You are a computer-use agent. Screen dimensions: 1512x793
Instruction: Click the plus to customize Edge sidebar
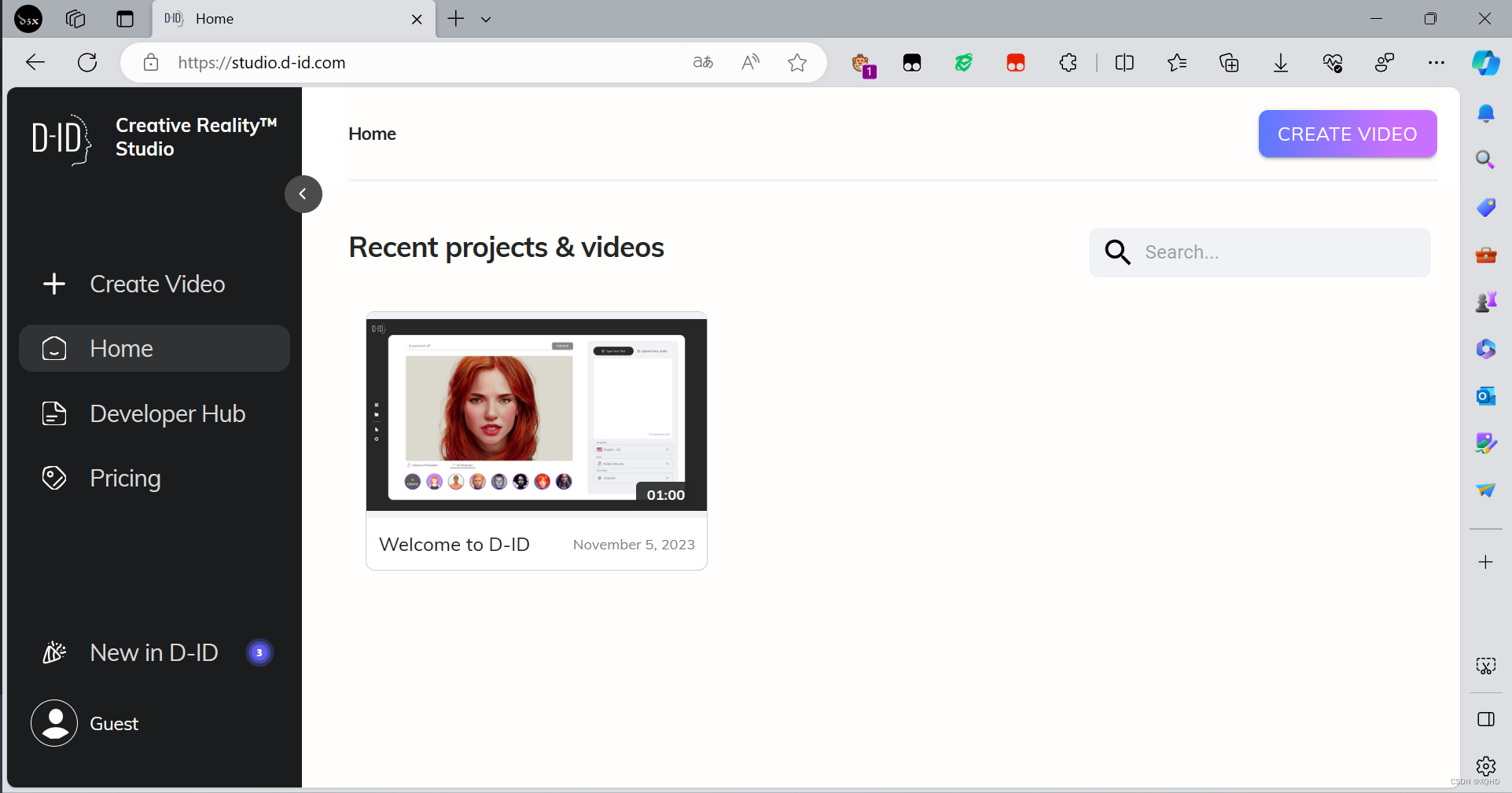point(1485,562)
